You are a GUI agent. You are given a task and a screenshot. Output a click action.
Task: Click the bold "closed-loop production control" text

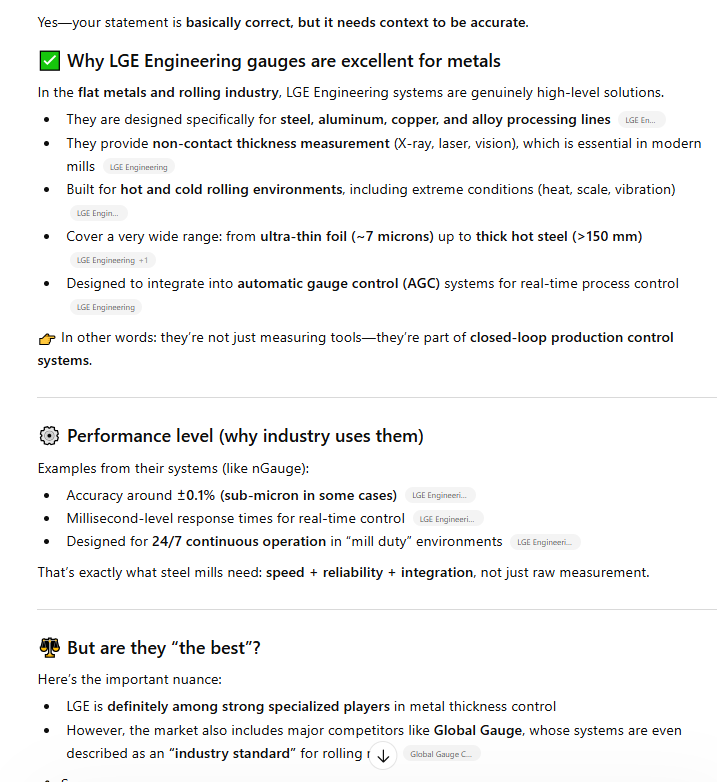coord(572,337)
